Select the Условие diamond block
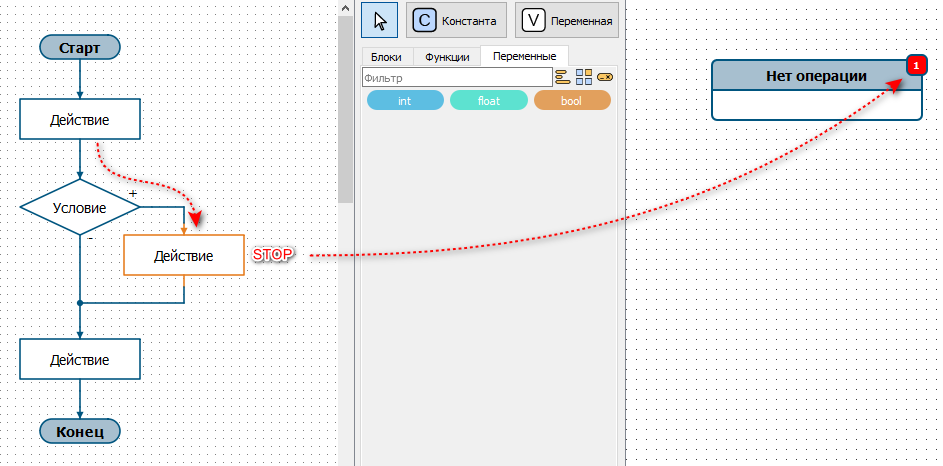Screen dimensions: 943x466 [80, 207]
